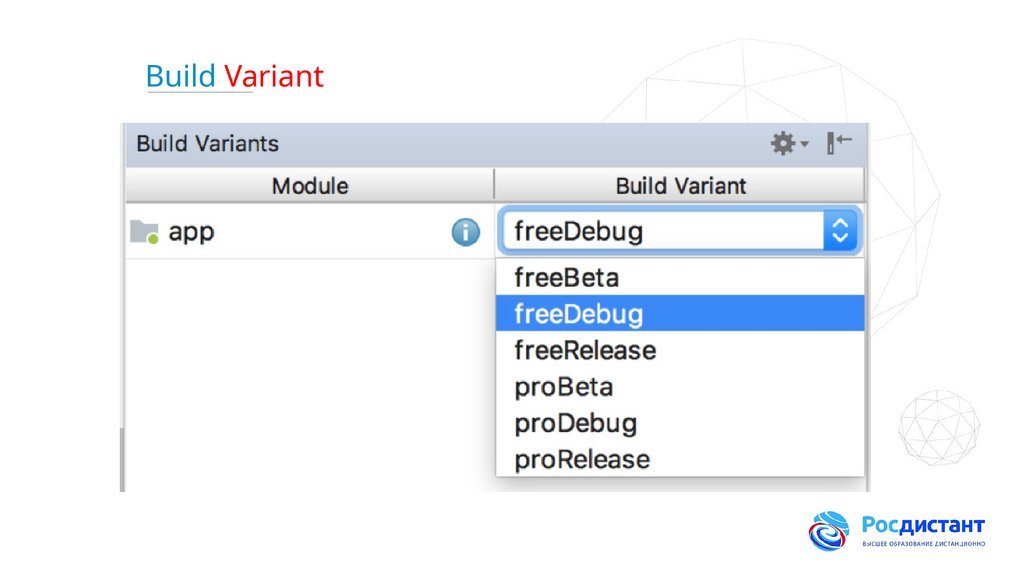Click the Build Variant slide heading

[234, 77]
